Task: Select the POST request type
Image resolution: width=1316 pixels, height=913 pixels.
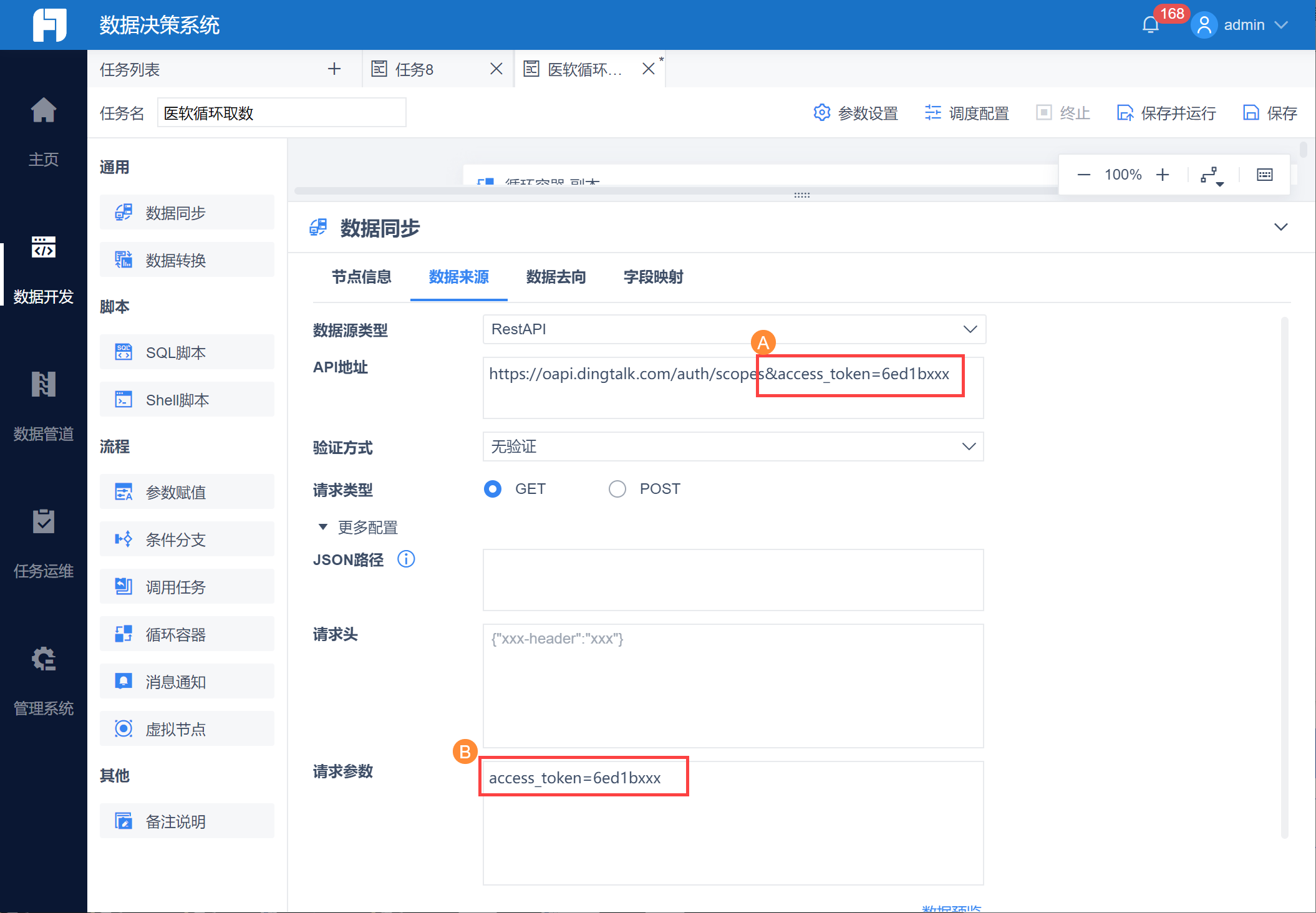Action: coord(617,489)
